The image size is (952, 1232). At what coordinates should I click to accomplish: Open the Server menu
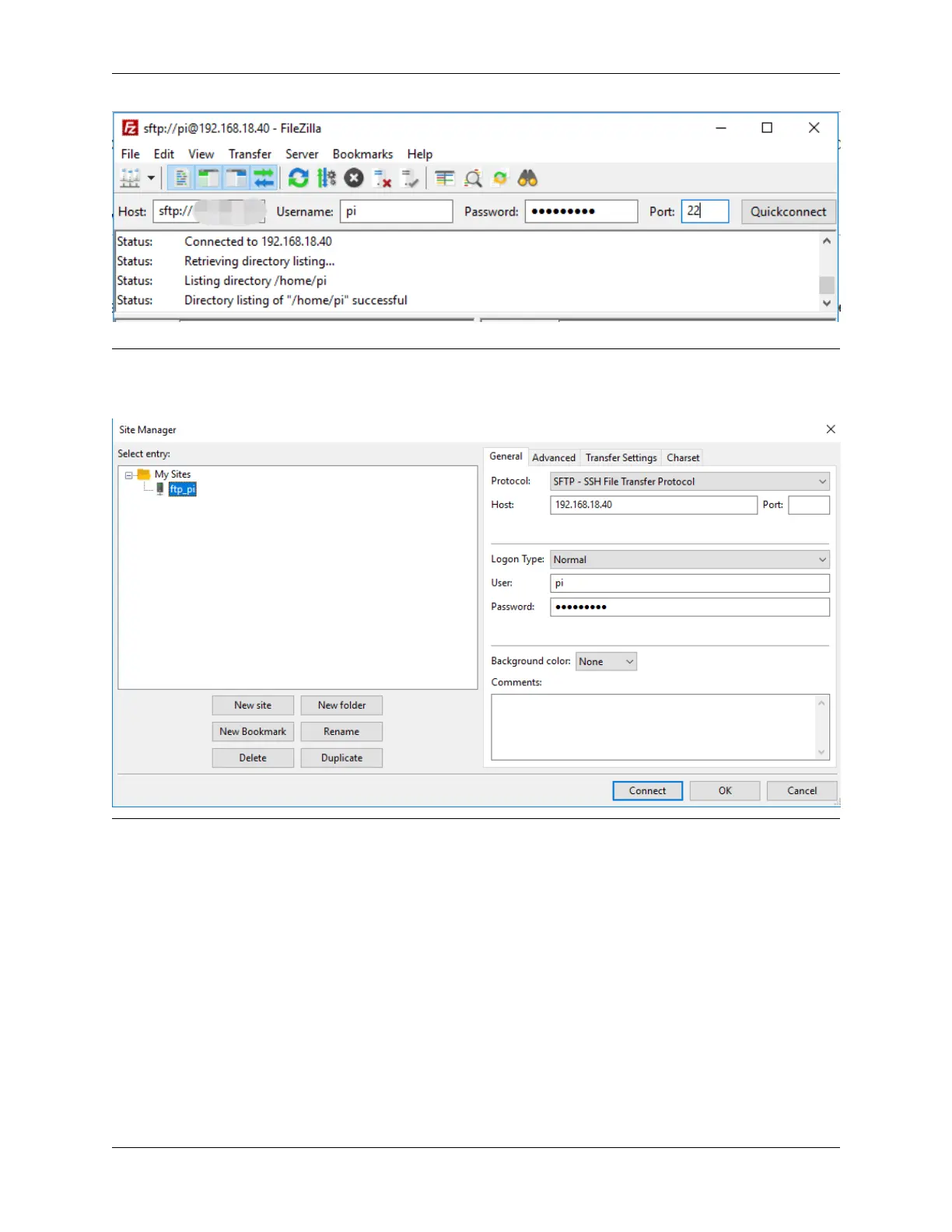tap(302, 154)
